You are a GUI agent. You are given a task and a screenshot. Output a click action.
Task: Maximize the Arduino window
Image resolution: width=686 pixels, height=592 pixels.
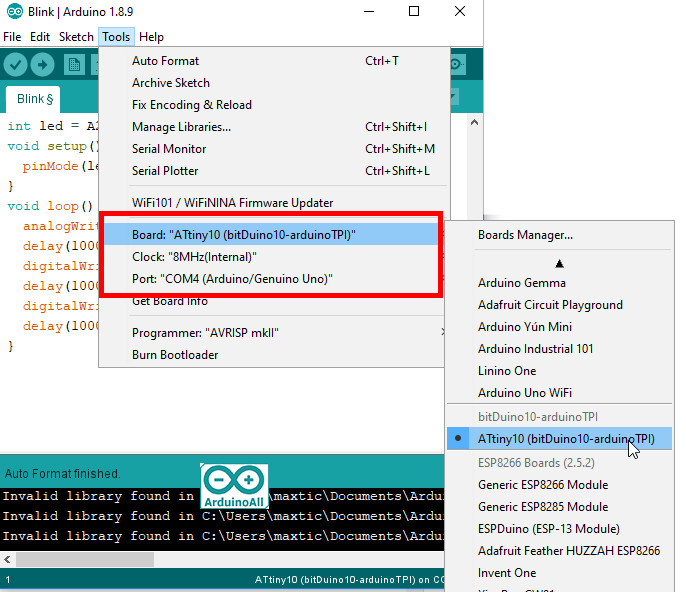[x=414, y=11]
